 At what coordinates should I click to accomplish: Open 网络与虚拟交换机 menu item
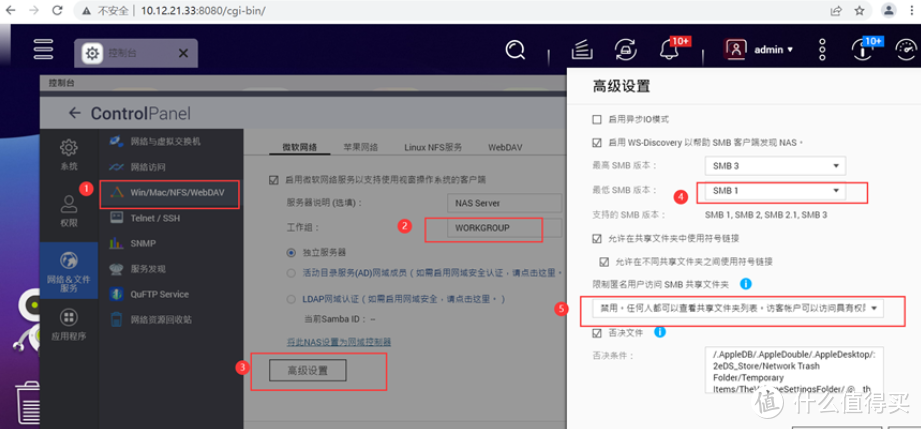click(x=170, y=142)
